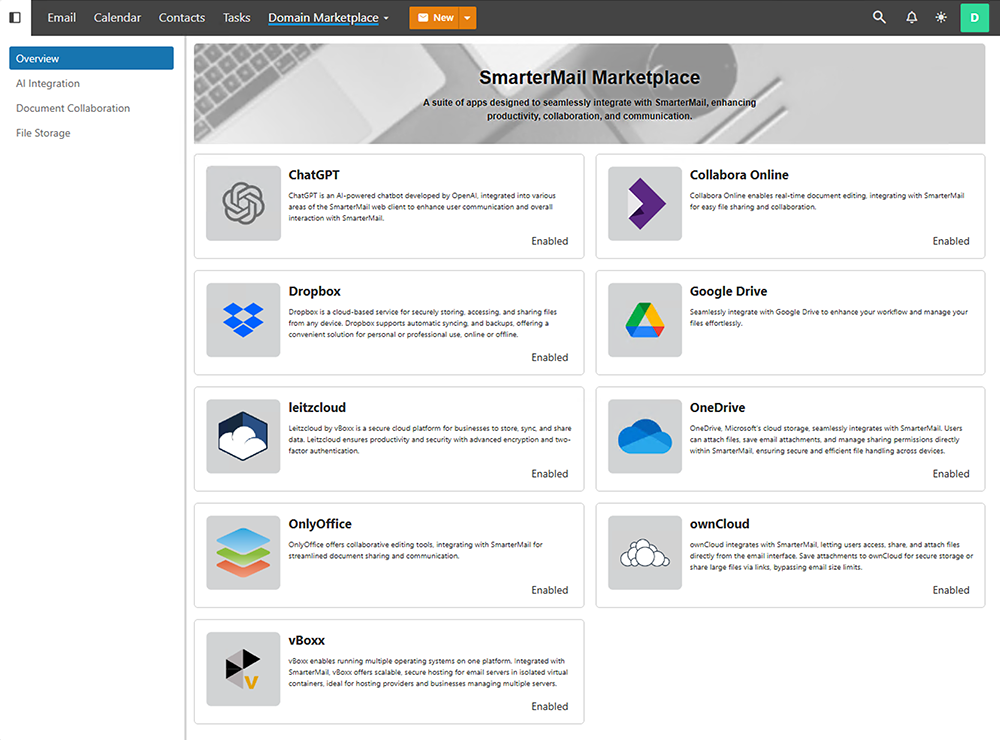Viewport: 1000px width, 740px height.
Task: Open the Google Drive card title
Action: [x=728, y=291]
